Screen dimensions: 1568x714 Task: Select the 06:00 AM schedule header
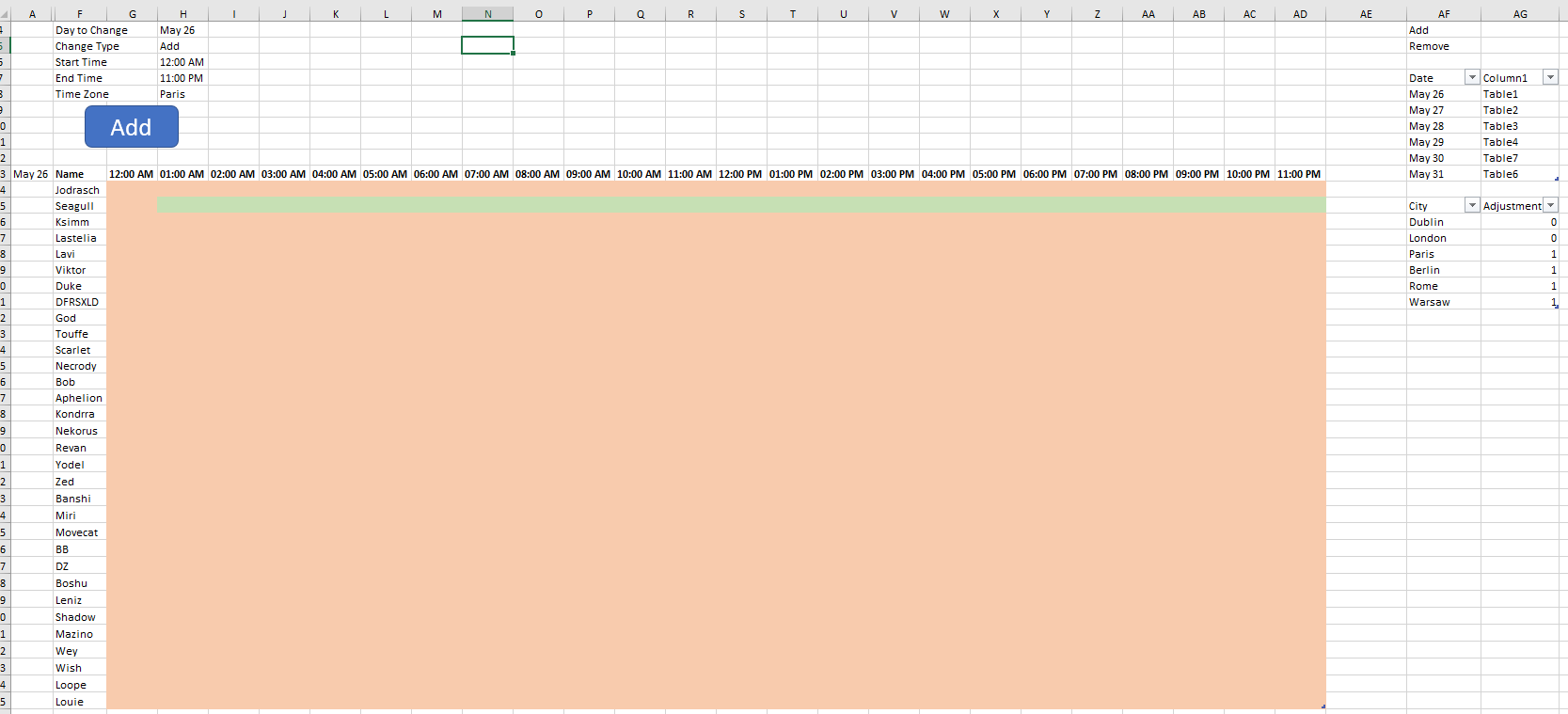pos(436,174)
